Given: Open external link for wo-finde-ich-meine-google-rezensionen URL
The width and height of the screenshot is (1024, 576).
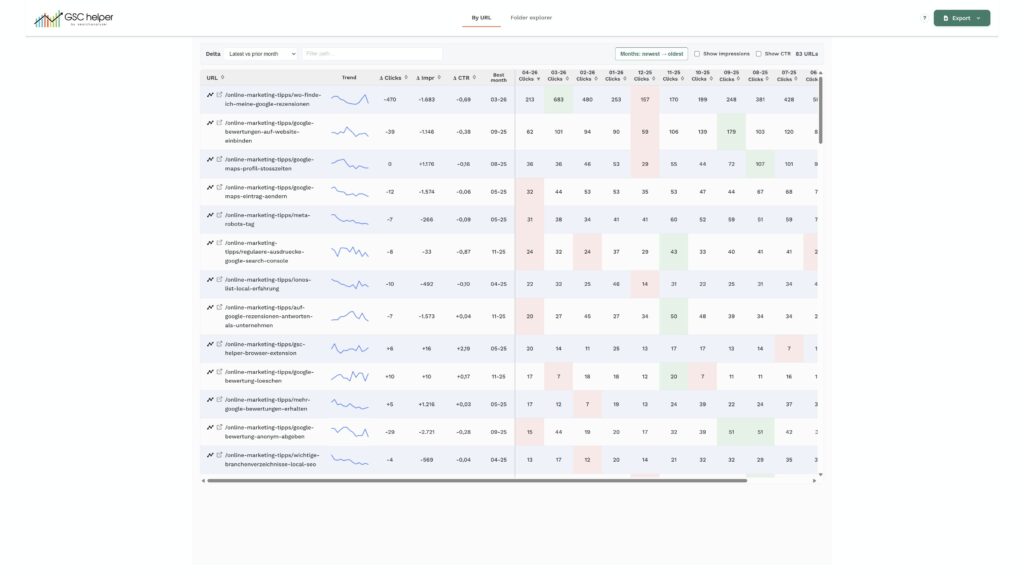Looking at the screenshot, I should pyautogui.click(x=219, y=95).
